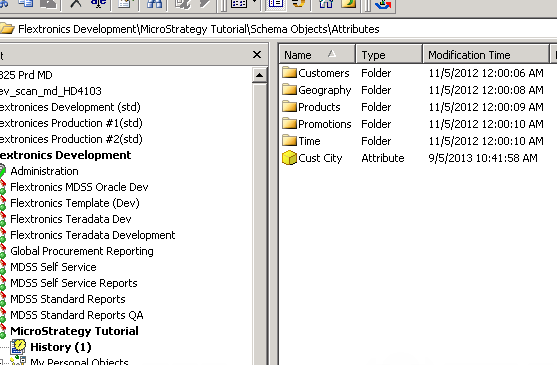The height and width of the screenshot is (365, 557).
Task: Click the 11/5/2012 12:00:08 AM timestamp
Action: tap(486, 90)
